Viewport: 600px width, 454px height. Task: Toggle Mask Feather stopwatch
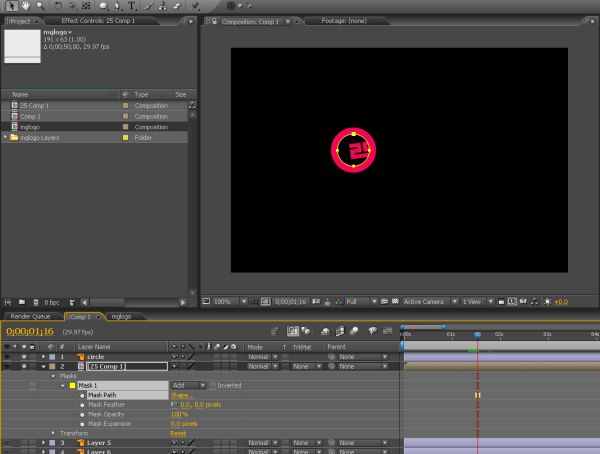pos(82,405)
